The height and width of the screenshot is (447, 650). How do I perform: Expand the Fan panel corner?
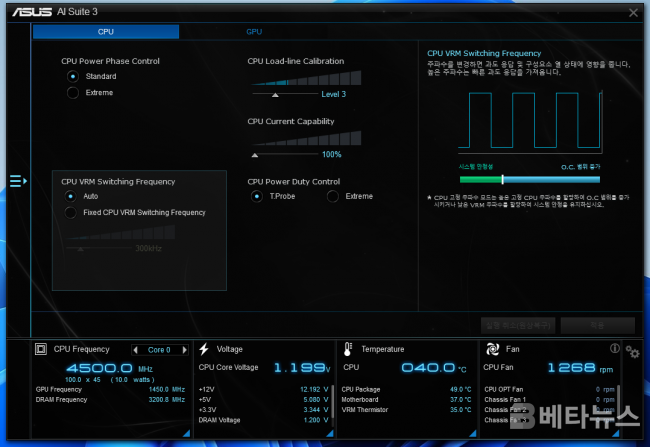[x=616, y=433]
